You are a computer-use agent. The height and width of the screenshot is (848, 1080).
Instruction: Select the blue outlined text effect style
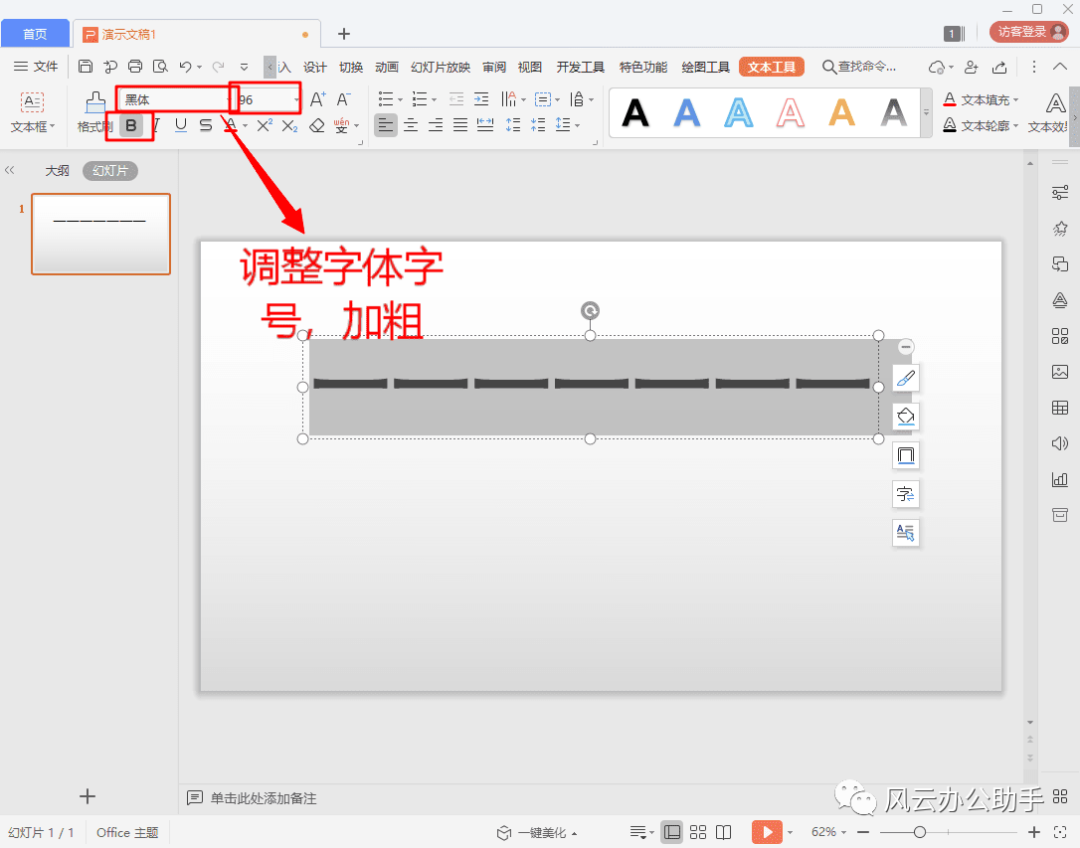738,113
